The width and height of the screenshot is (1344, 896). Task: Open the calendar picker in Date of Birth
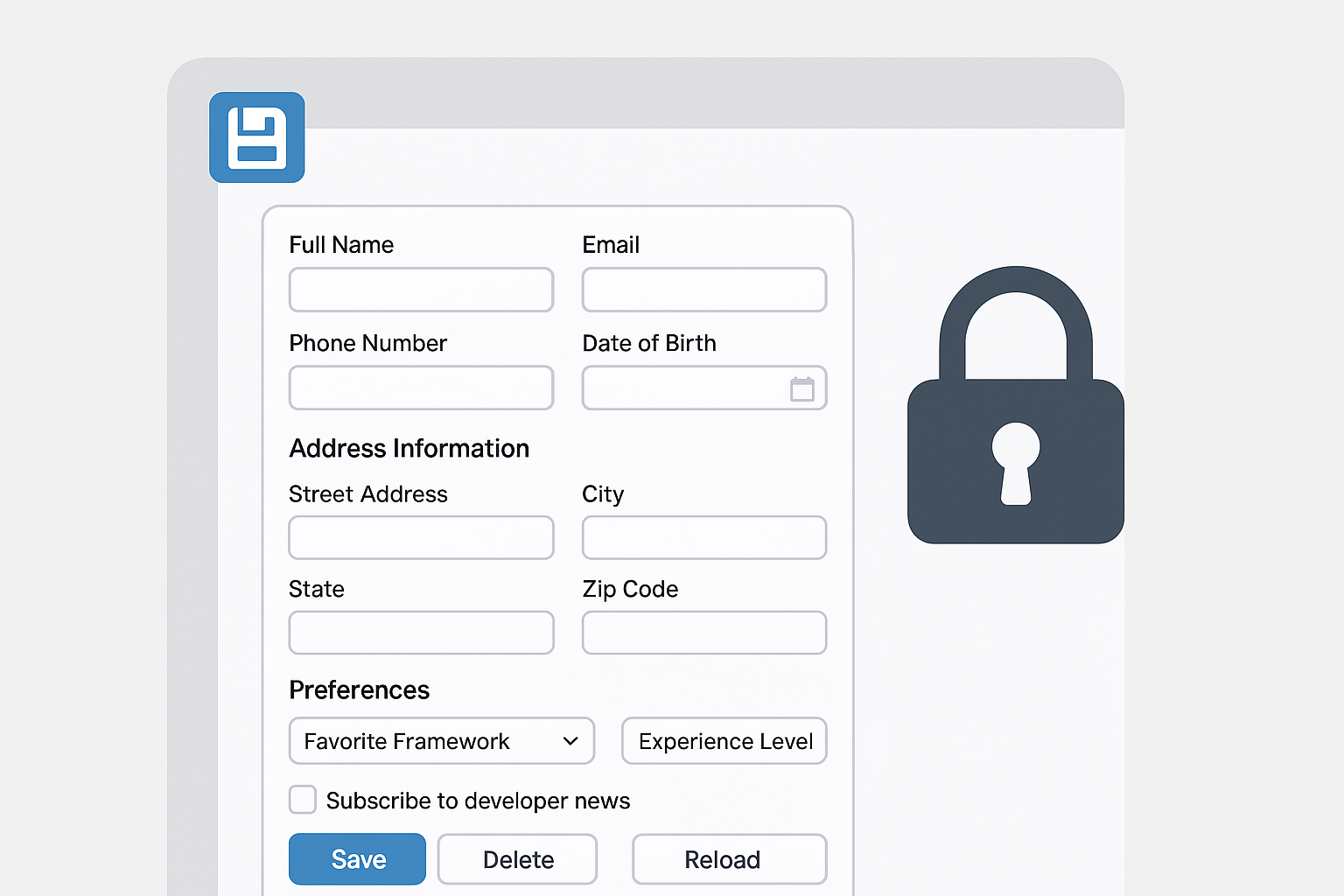click(x=802, y=388)
